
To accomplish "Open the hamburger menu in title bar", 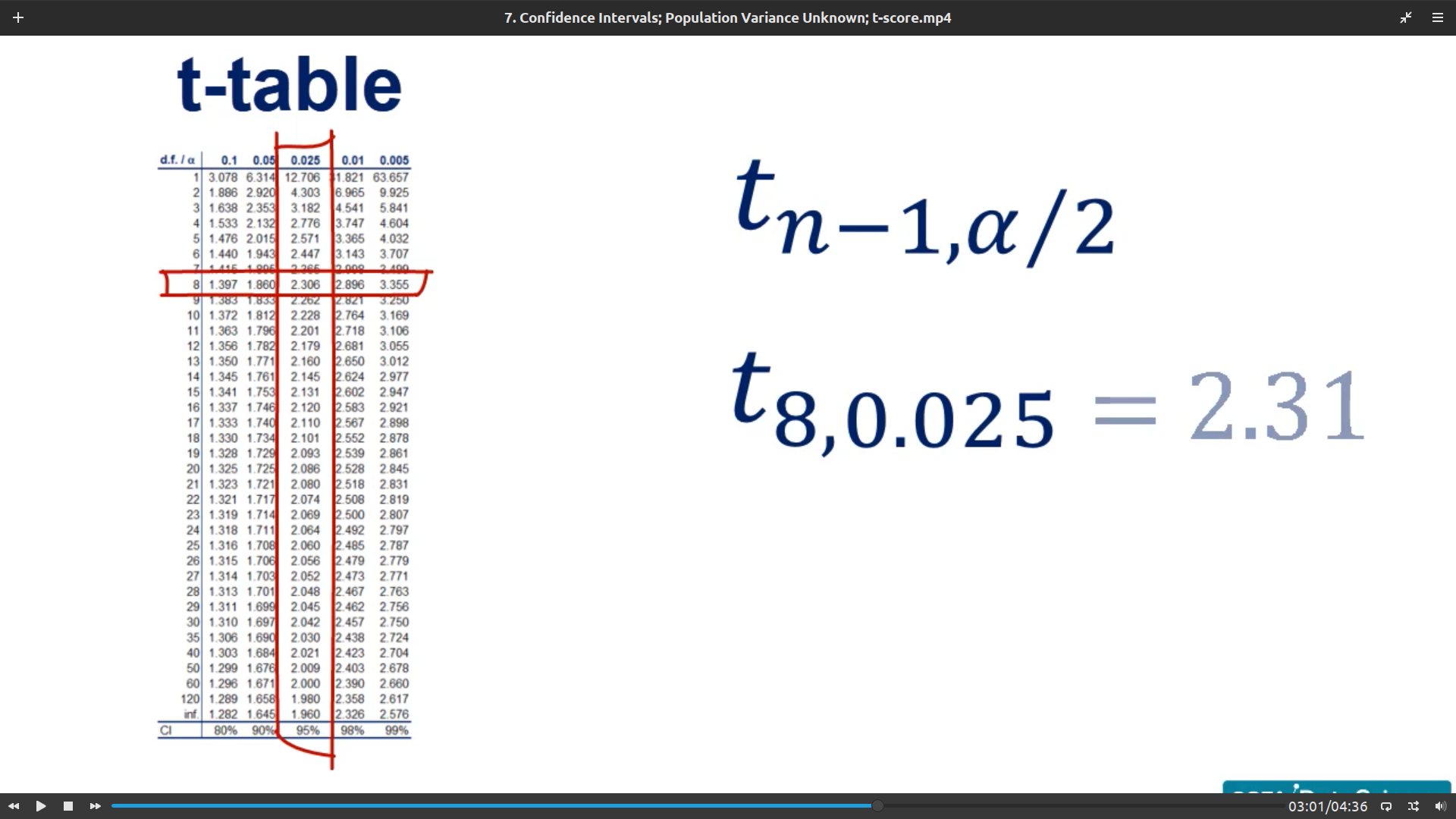I will coord(1437,17).
